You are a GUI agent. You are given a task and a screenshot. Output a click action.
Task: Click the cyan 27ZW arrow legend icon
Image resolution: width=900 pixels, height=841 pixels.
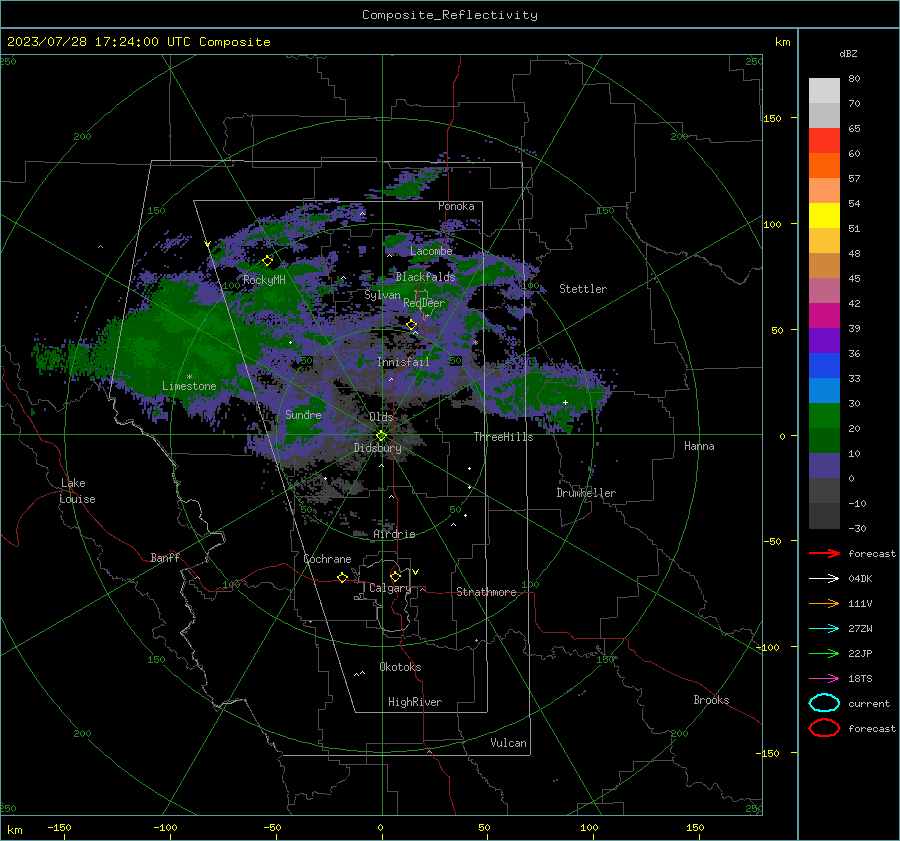[x=824, y=629]
